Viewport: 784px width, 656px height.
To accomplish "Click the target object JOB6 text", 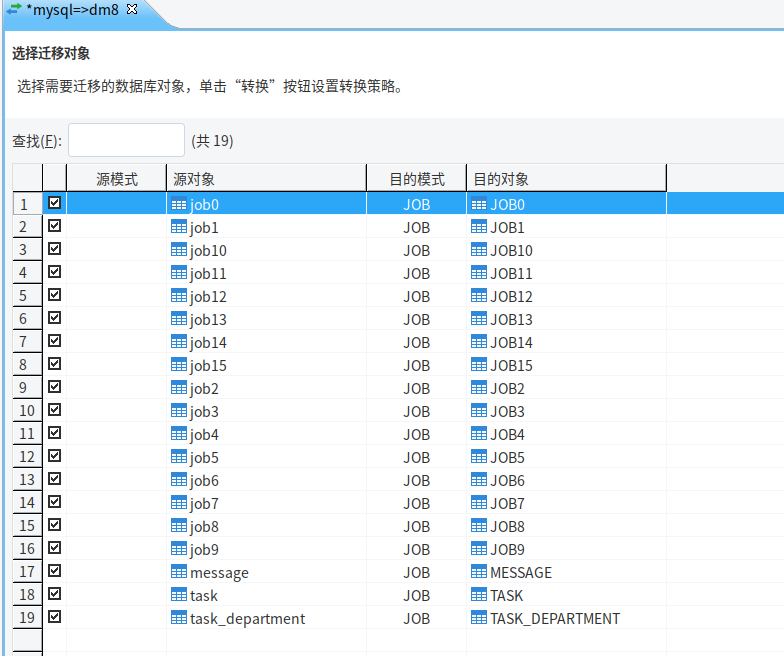I will click(508, 480).
